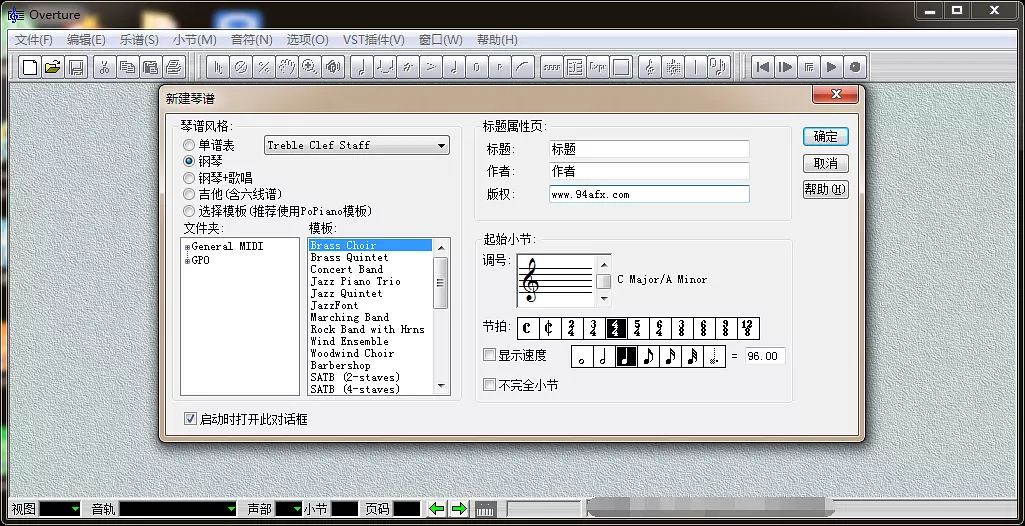Select the hand grab tool icon
Viewport: 1025px width, 526px height.
click(286, 67)
